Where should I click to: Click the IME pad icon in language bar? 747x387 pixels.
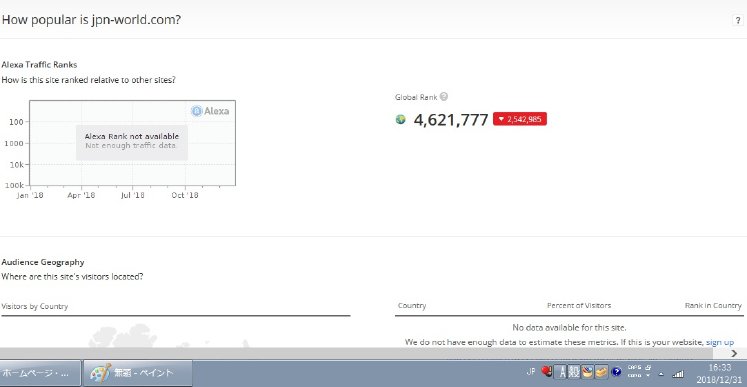(587, 372)
